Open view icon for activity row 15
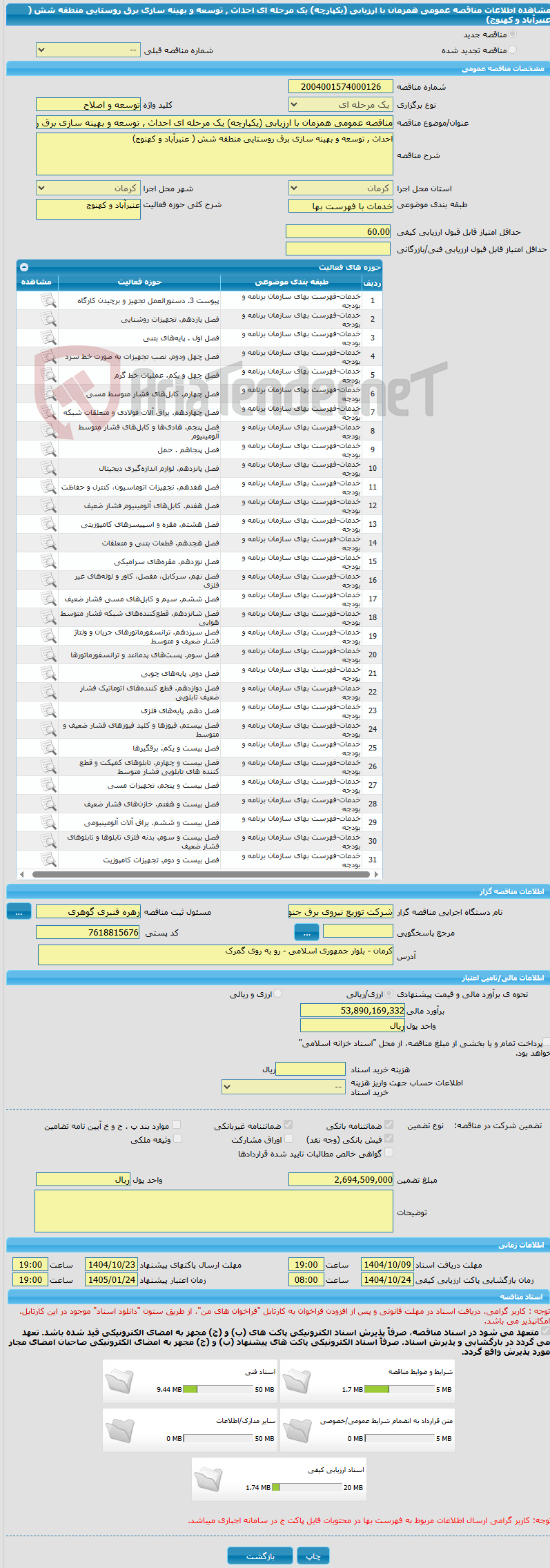Image resolution: width=550 pixels, height=1568 pixels. tap(48, 561)
